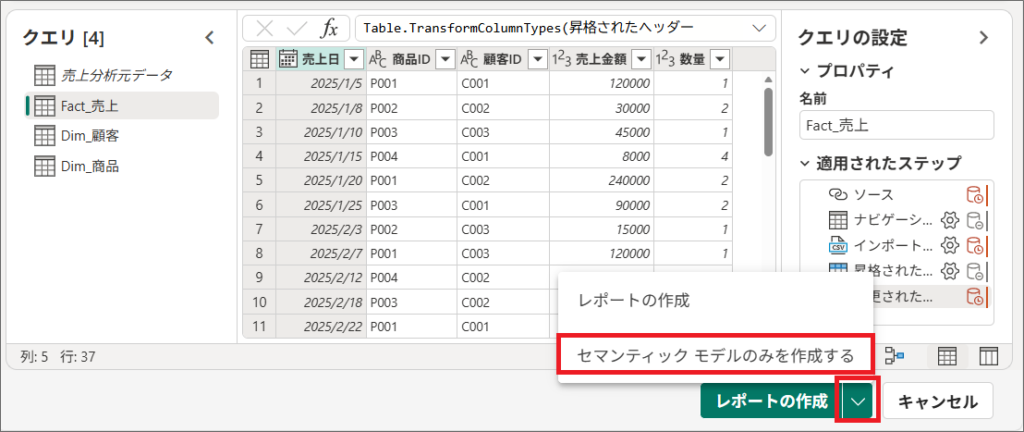
Task: Click the table options icon in grid corner
Action: [258, 59]
